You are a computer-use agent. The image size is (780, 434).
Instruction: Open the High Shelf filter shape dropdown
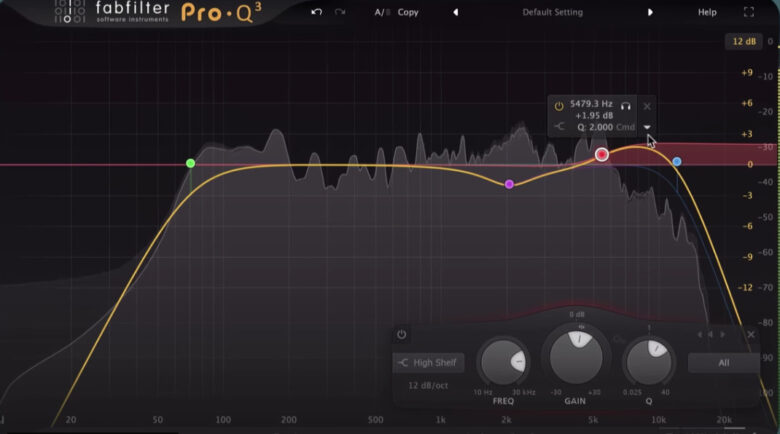point(428,363)
